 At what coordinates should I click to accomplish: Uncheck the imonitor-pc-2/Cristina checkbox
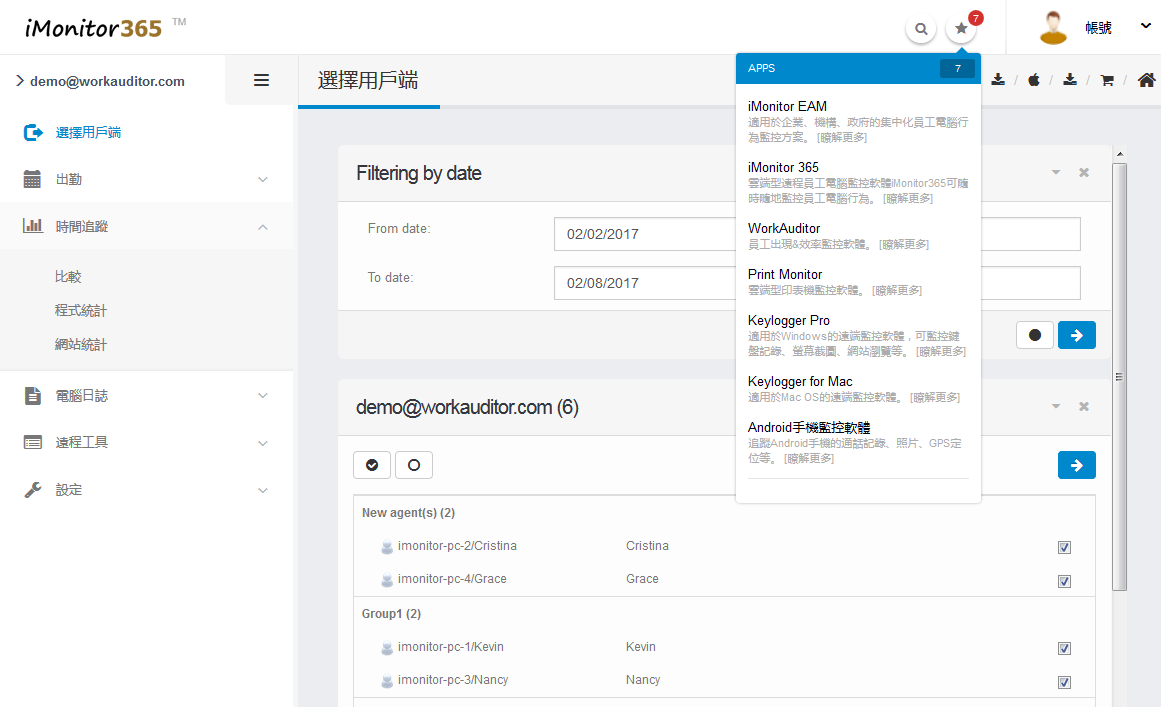(1064, 547)
